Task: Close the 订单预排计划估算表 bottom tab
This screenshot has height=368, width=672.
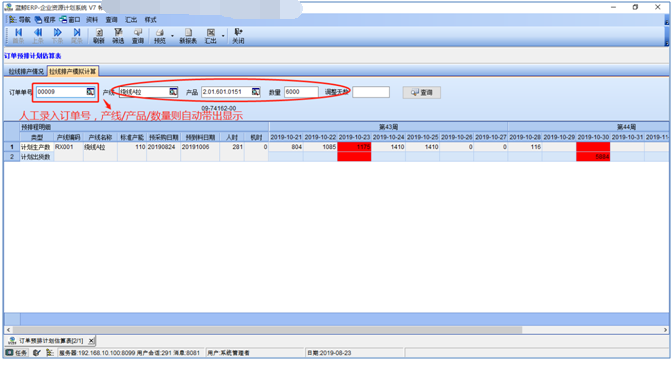Action: (91, 341)
